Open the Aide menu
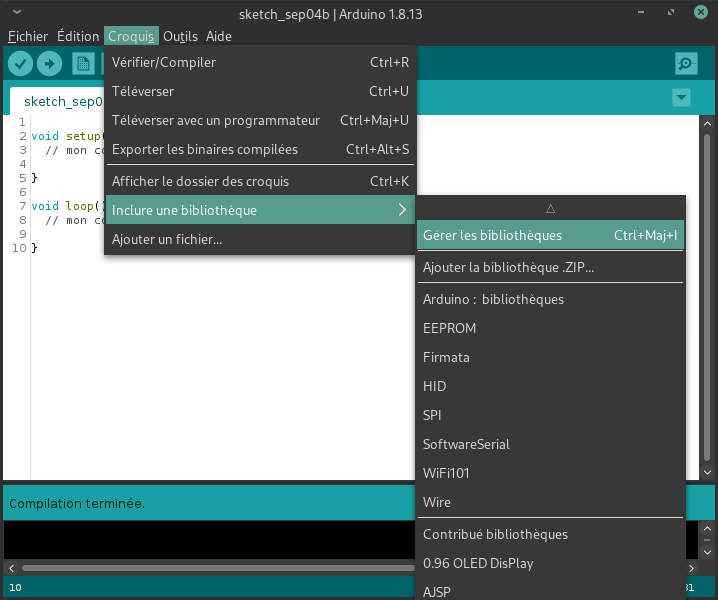The width and height of the screenshot is (718, 600). pos(219,36)
